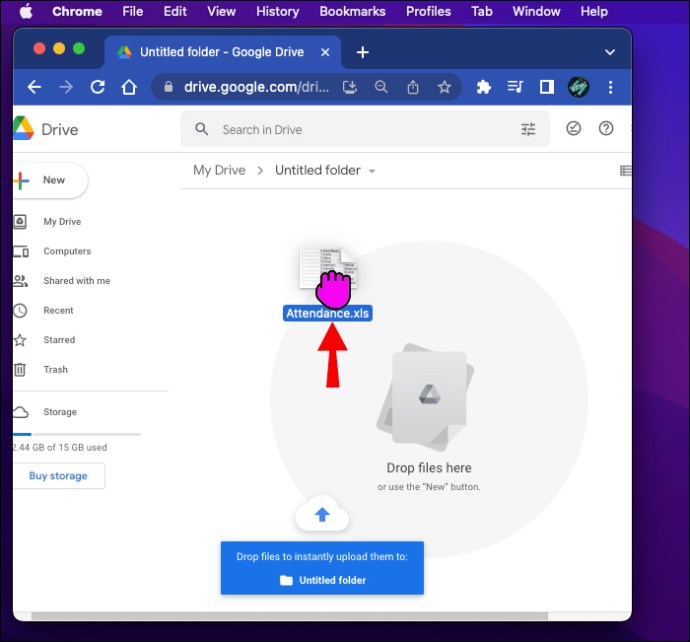Click the ready for offline checkmark icon
The width and height of the screenshot is (690, 642).
(573, 128)
